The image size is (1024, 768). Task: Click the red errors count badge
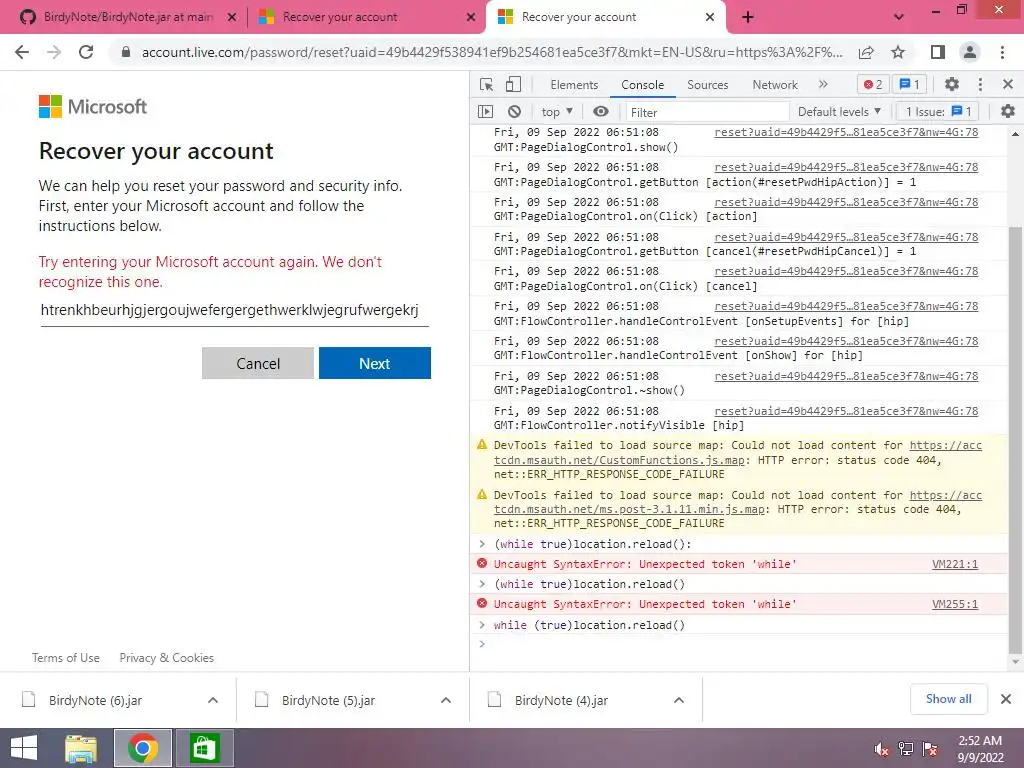click(x=872, y=84)
